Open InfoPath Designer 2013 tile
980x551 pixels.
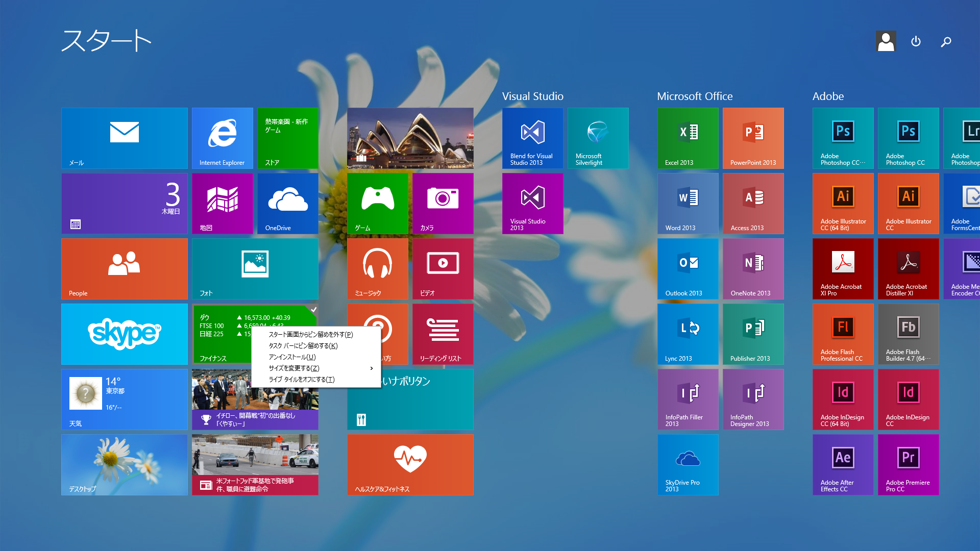753,399
